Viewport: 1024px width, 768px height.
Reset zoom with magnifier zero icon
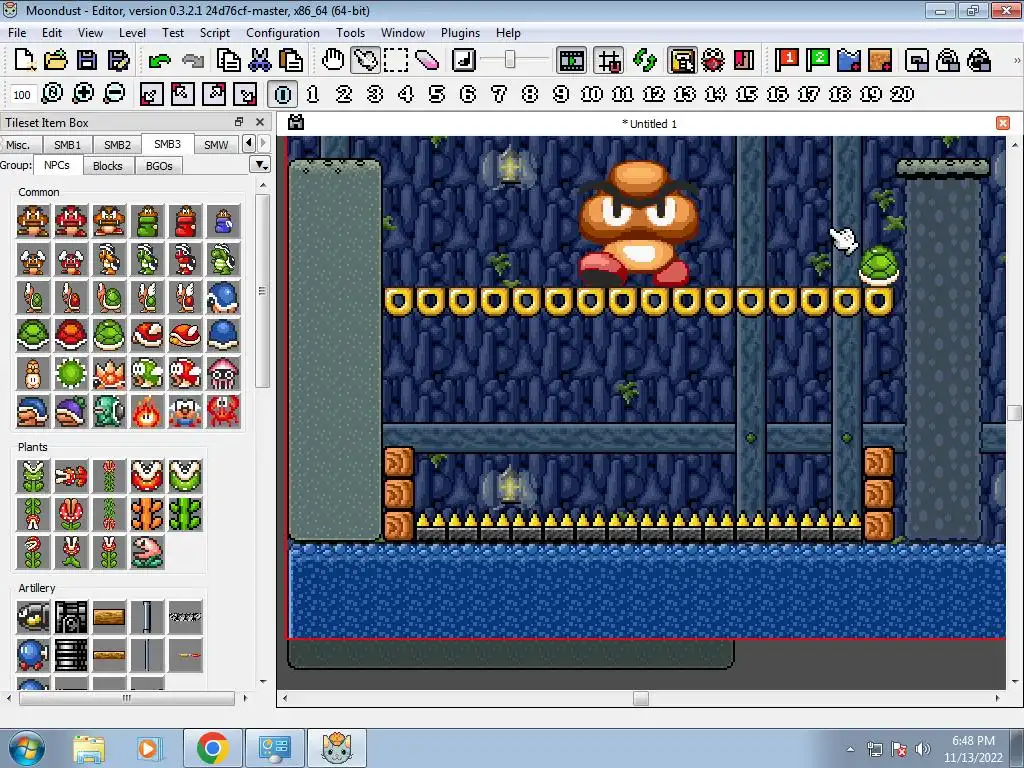pos(52,94)
